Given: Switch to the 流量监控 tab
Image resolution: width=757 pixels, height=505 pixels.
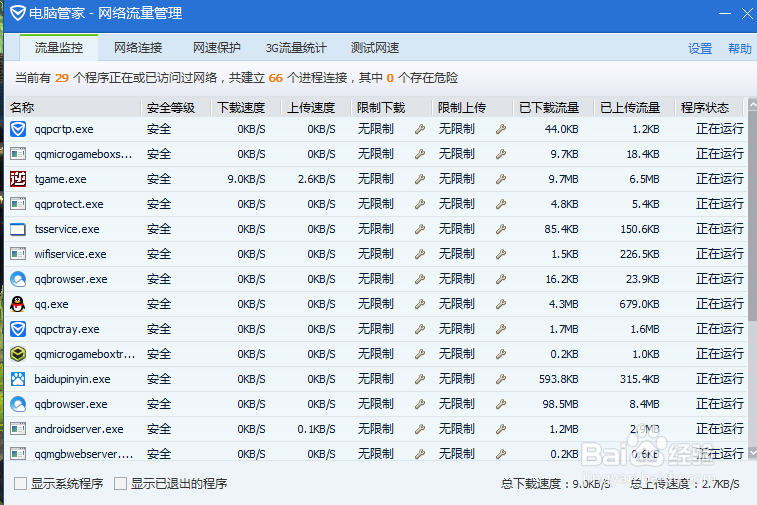Looking at the screenshot, I should 58,47.
